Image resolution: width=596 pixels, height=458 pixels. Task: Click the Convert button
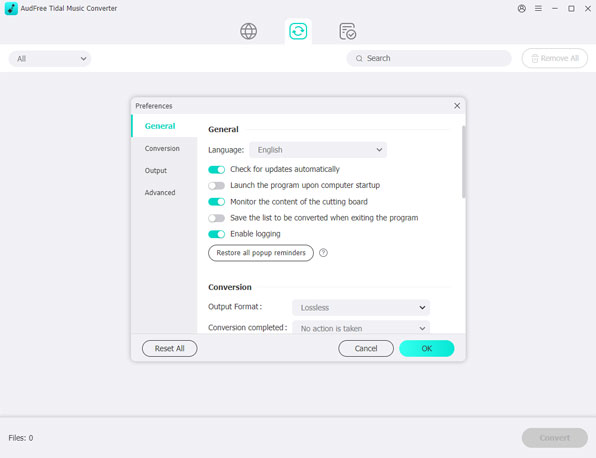555,438
